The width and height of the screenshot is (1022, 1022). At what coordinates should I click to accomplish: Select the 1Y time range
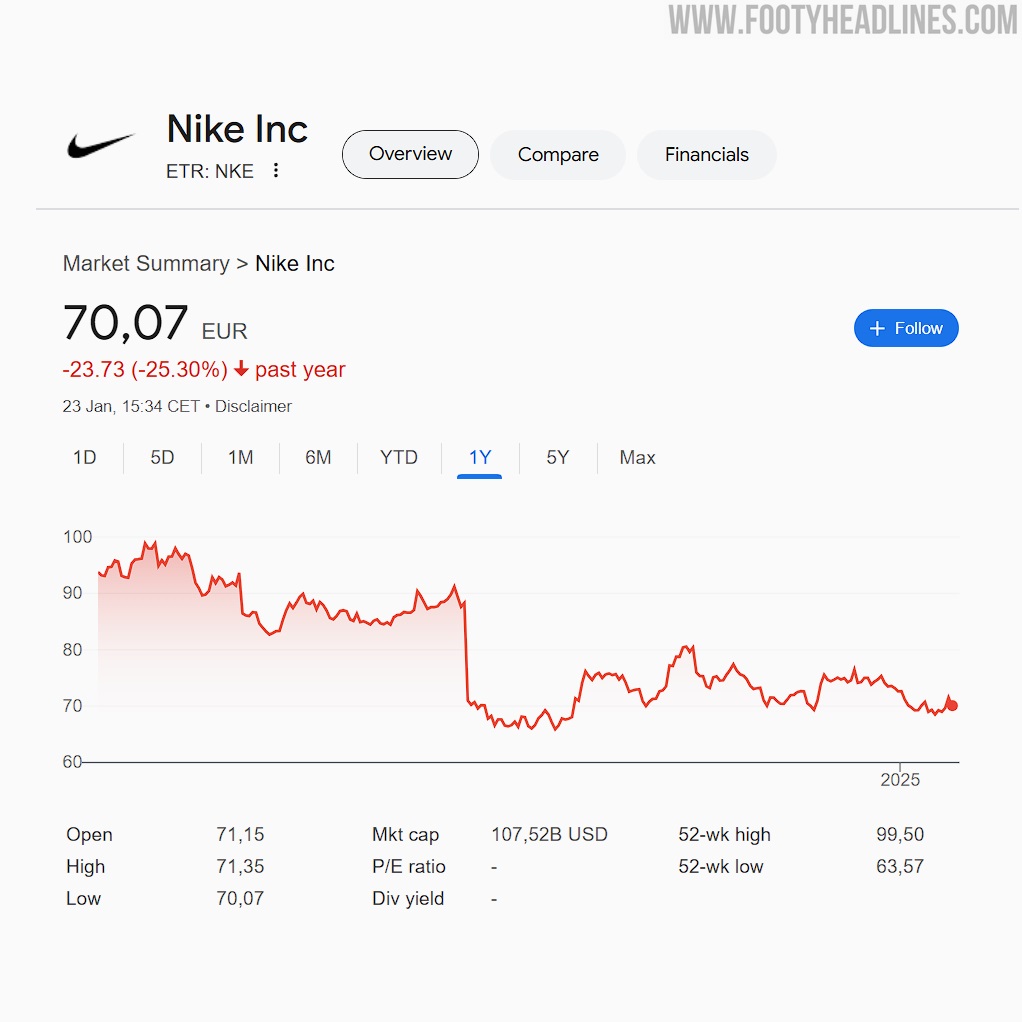coord(480,458)
